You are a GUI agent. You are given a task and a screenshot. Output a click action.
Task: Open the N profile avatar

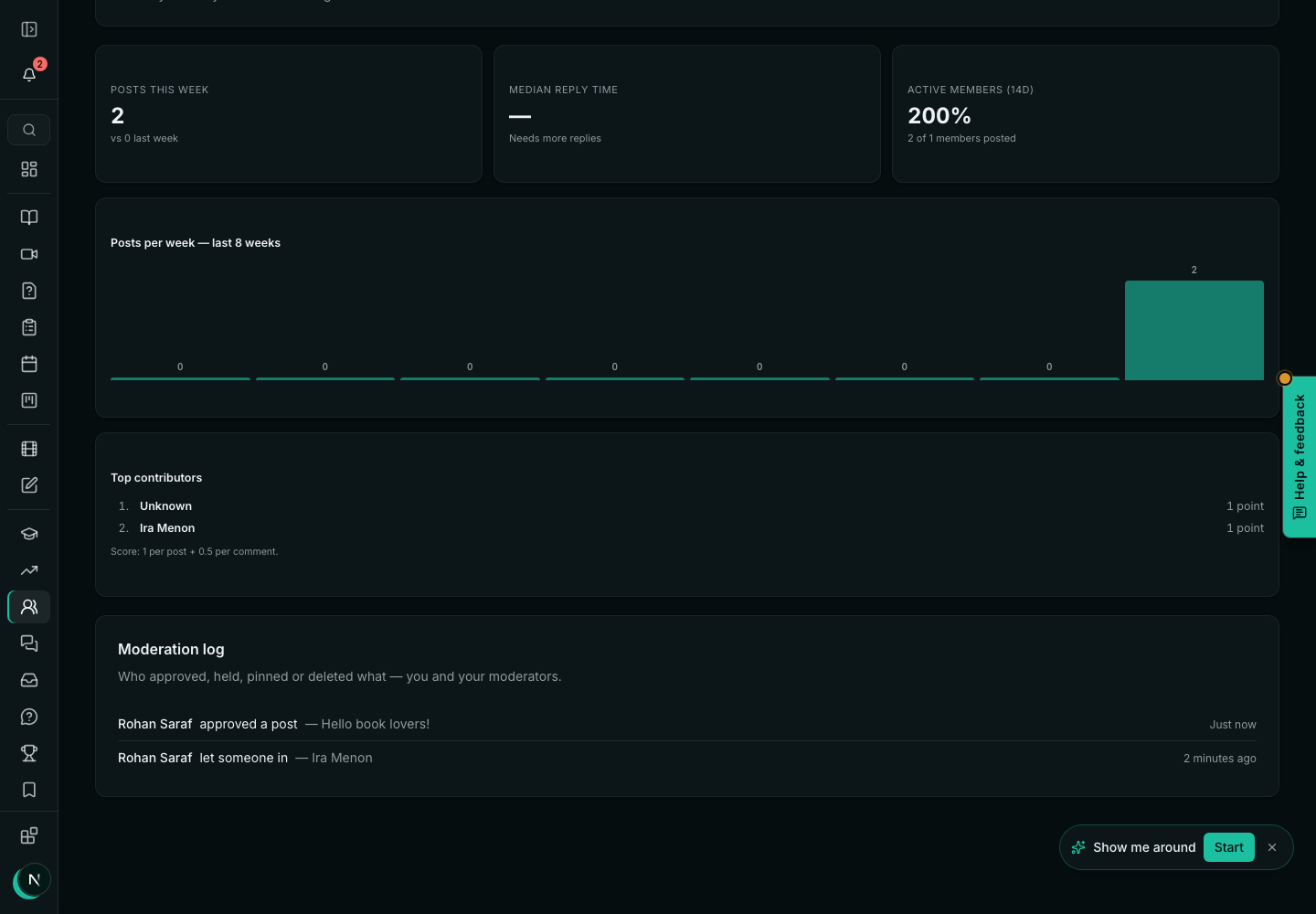[x=34, y=880]
